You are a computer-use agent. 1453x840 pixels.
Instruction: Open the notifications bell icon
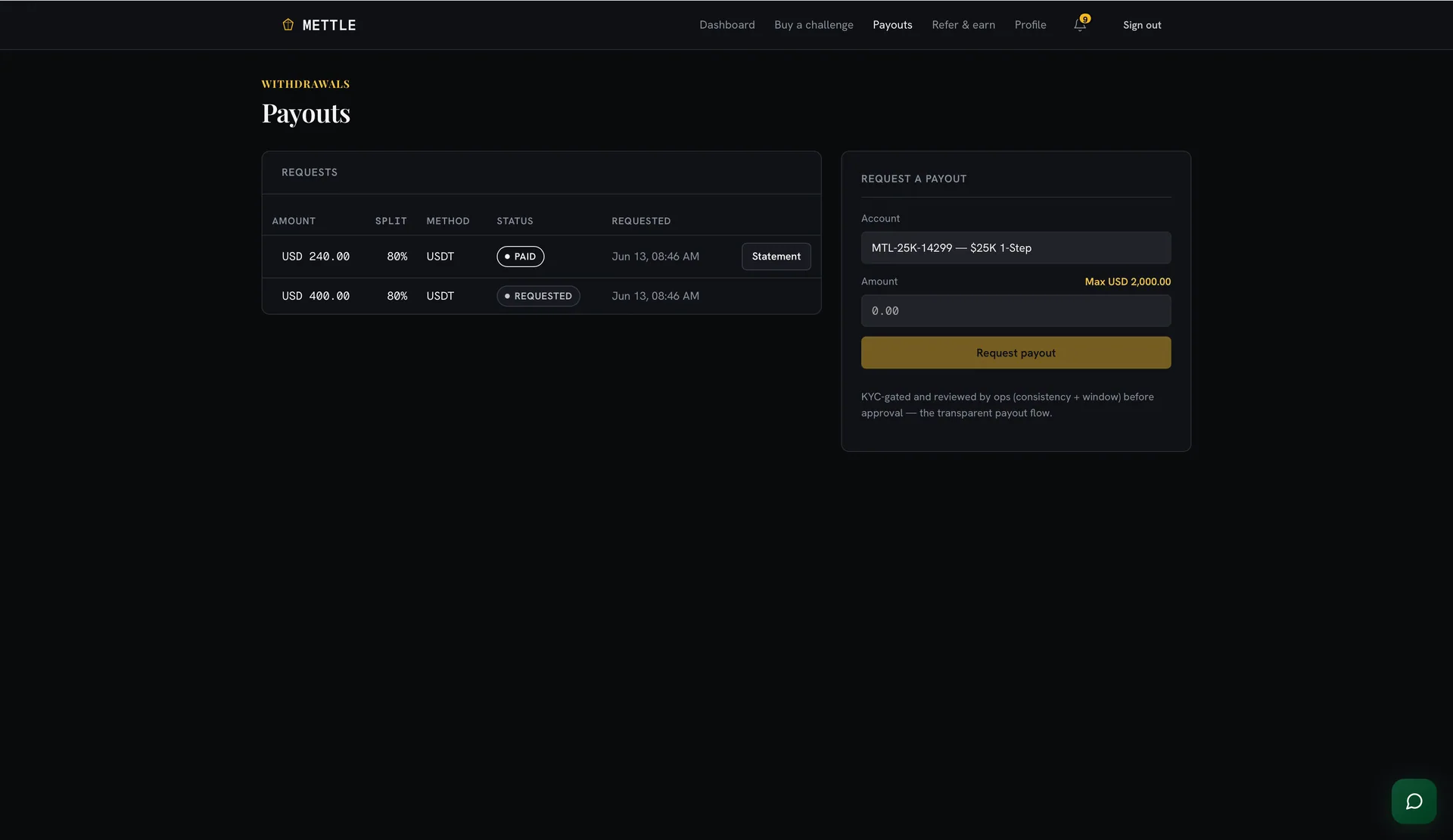[x=1080, y=25]
